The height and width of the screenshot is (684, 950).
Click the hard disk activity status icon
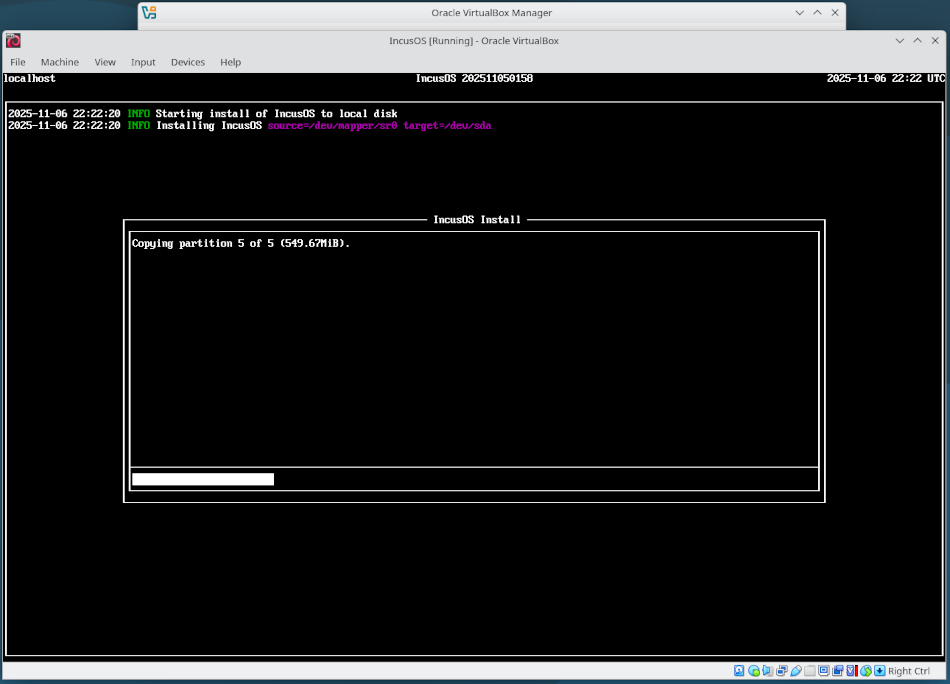point(739,671)
